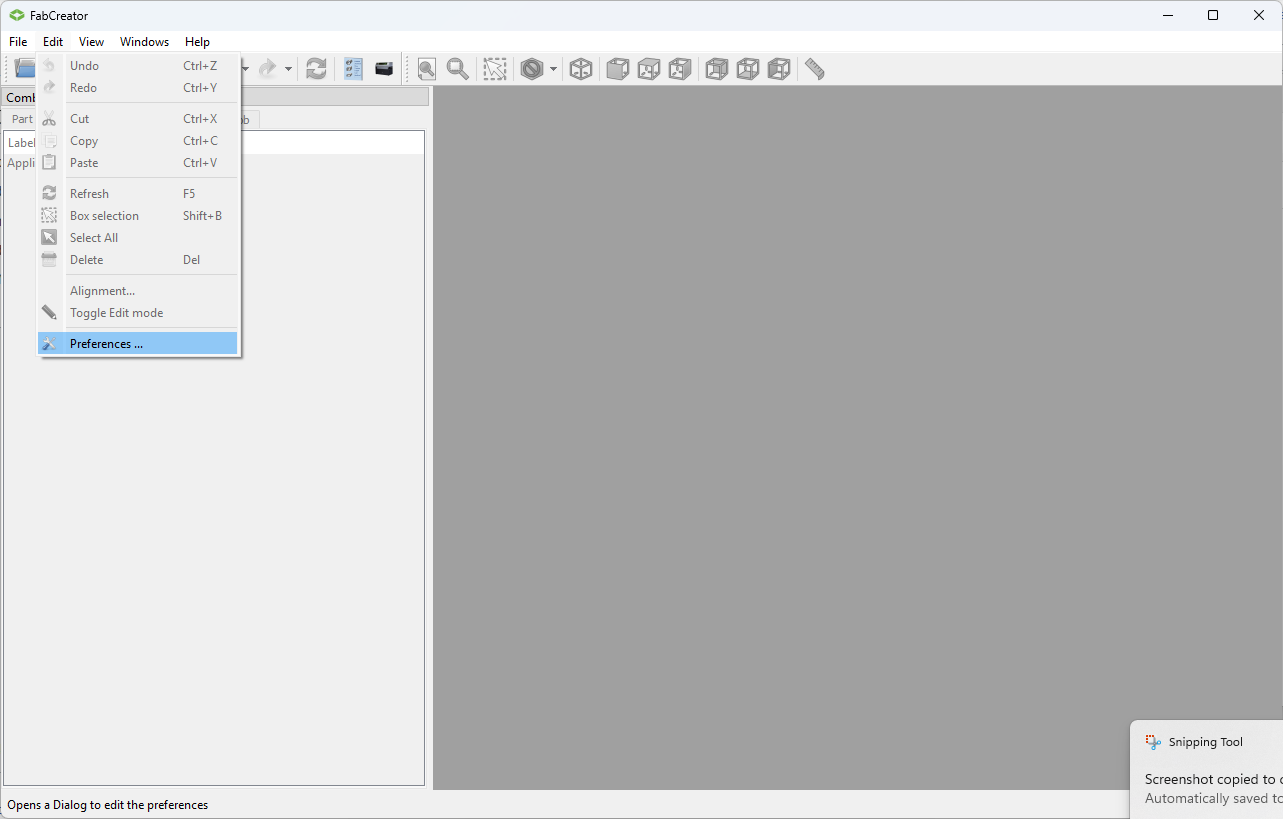Open the View menu

tap(91, 42)
